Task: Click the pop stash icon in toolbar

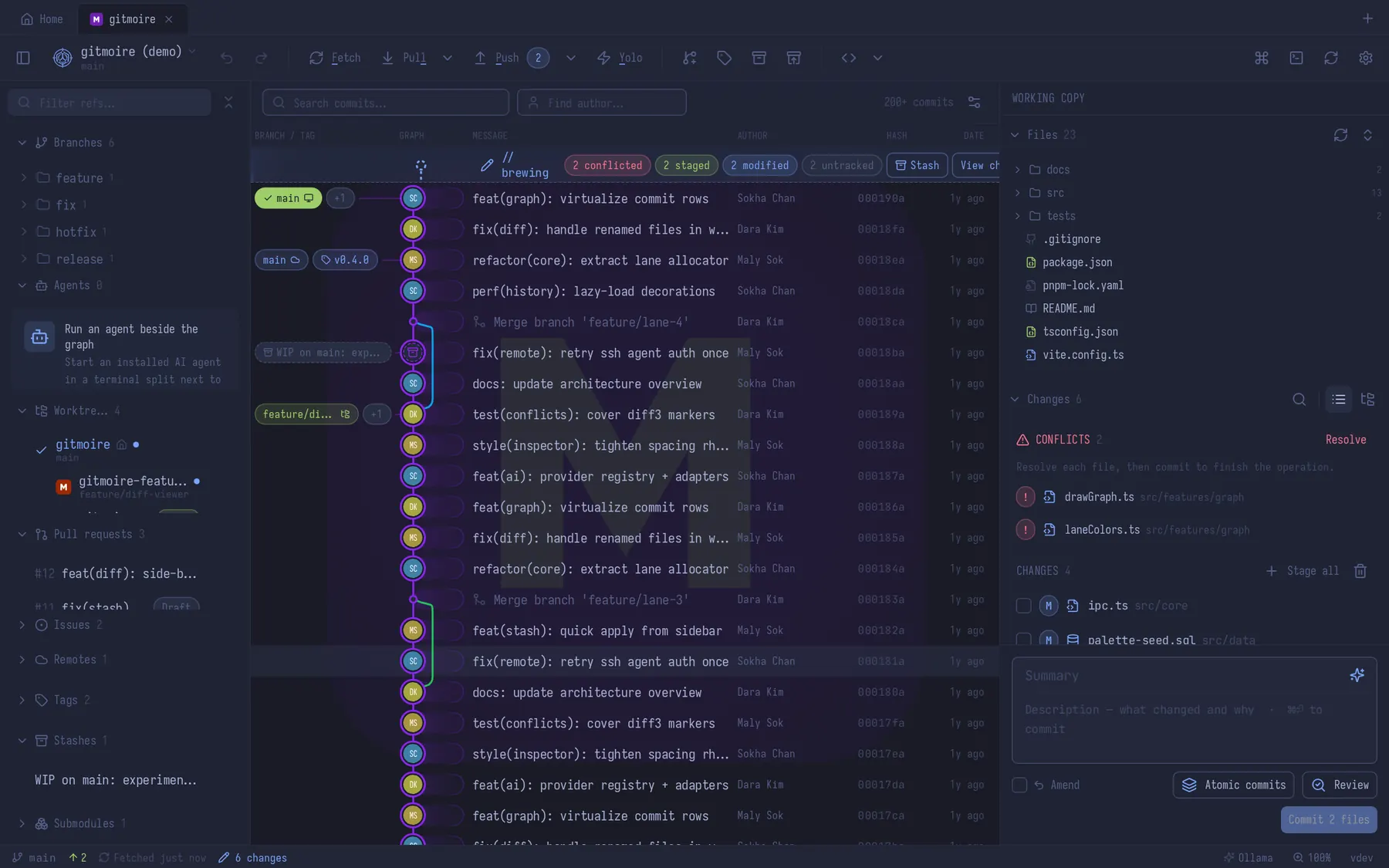Action: click(794, 58)
